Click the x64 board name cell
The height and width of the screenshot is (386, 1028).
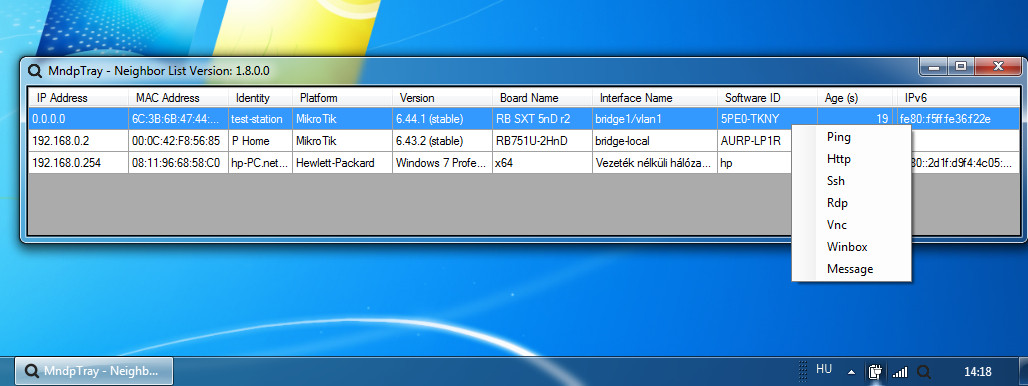[542, 163]
